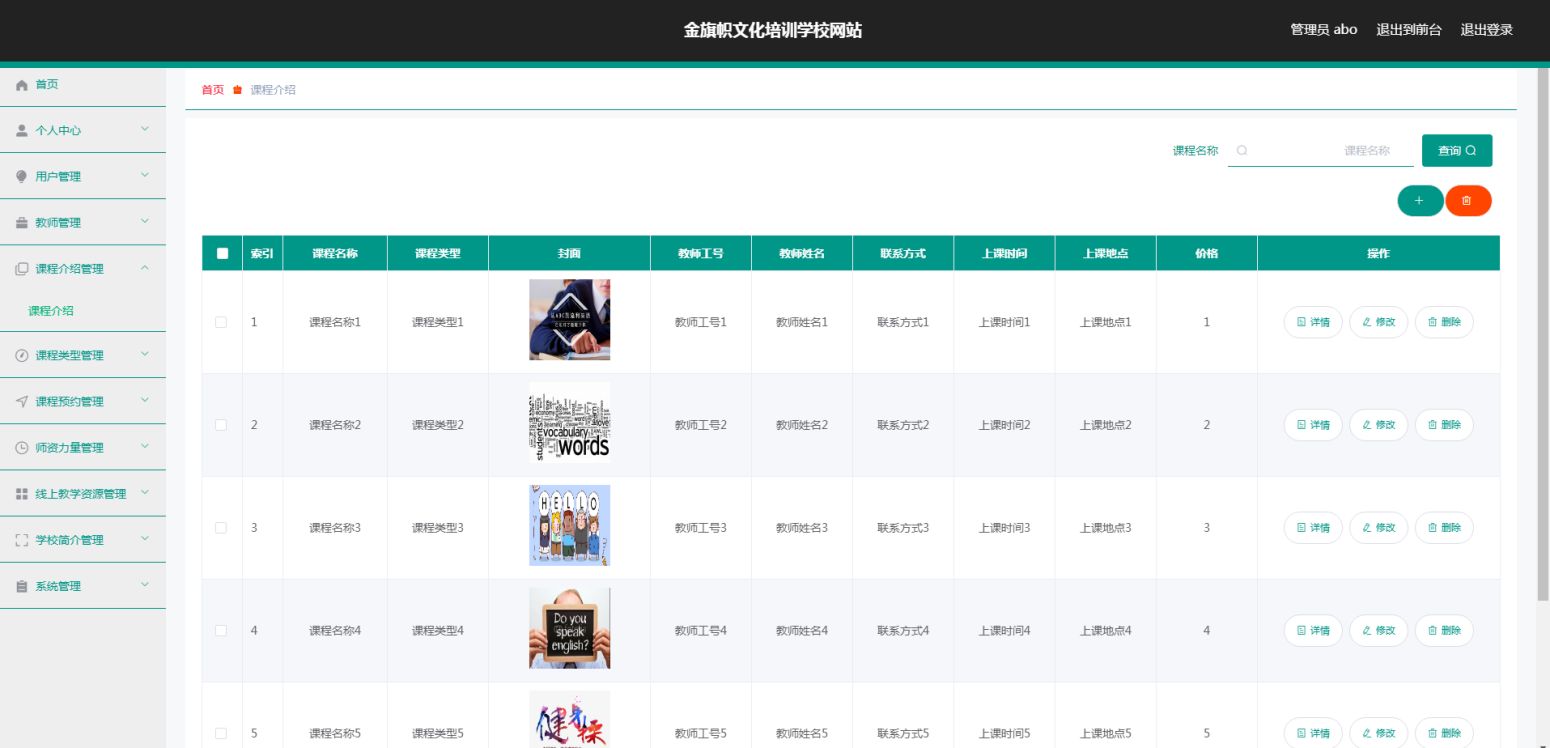Open 详情 for 课程名称1 row
The width and height of the screenshot is (1550, 748).
pos(1313,322)
